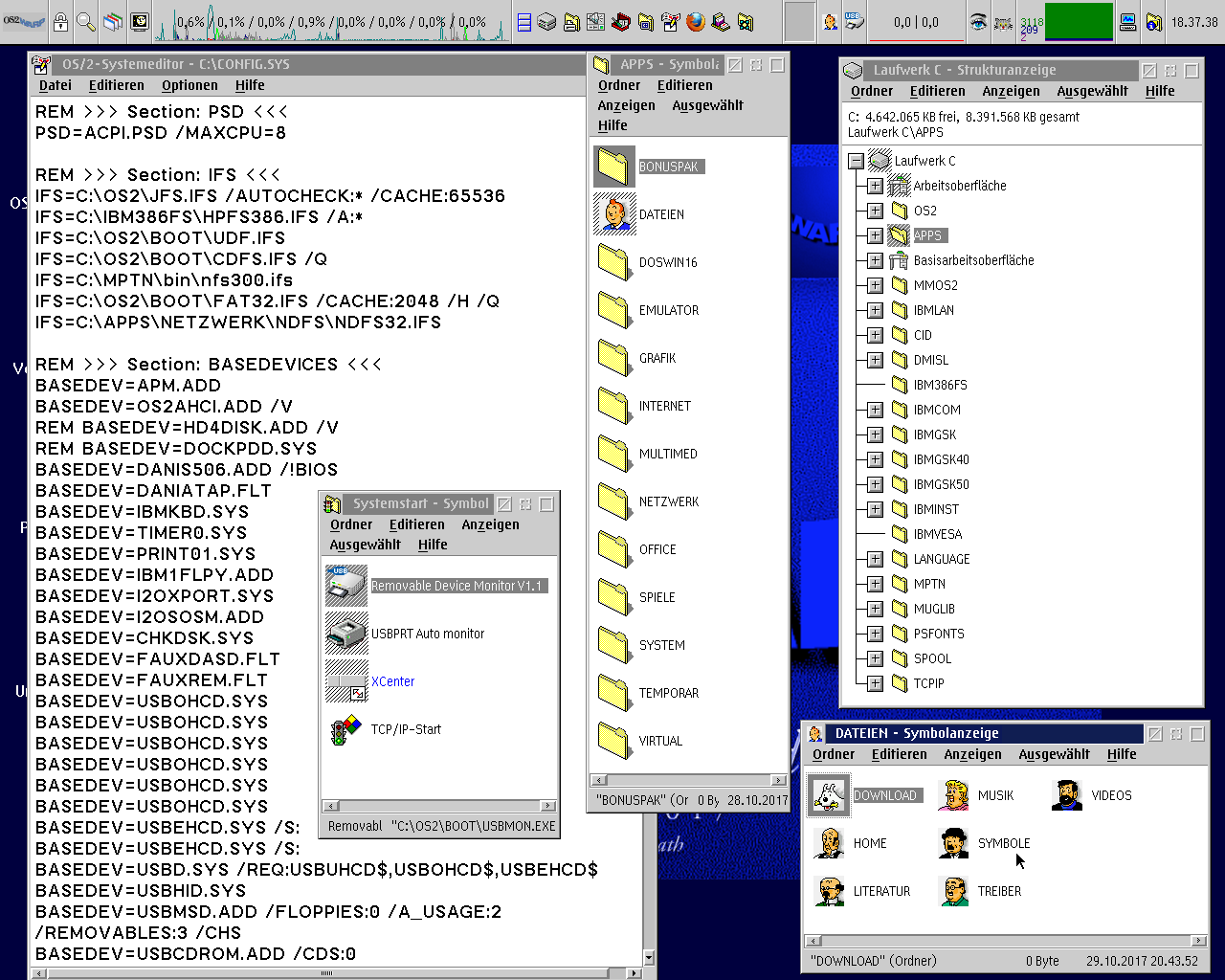Open Editieren menu in Laufwerk C window
The height and width of the screenshot is (980, 1225).
[x=937, y=91]
